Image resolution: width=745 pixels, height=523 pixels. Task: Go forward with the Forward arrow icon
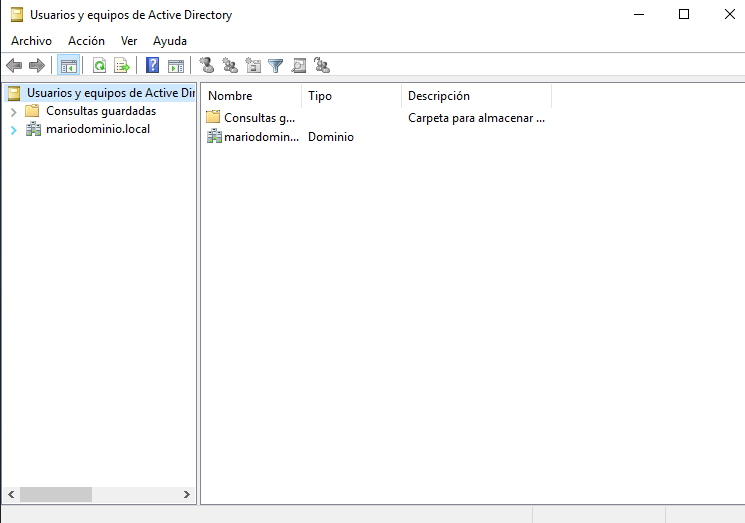tap(37, 65)
